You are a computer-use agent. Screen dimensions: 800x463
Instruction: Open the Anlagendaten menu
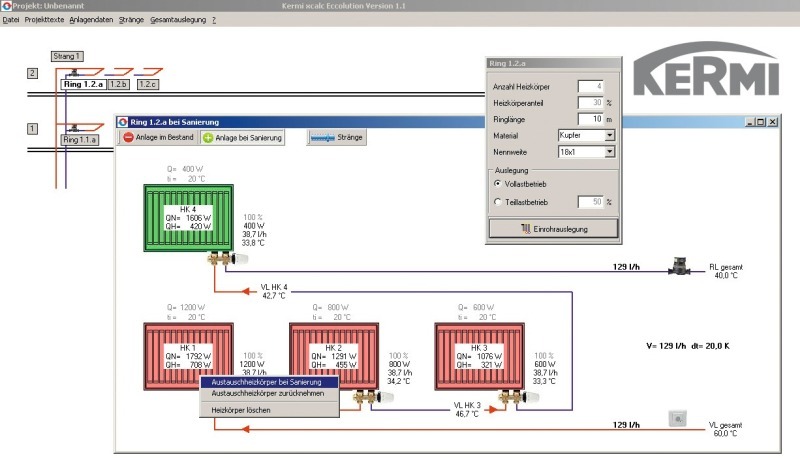[91, 20]
